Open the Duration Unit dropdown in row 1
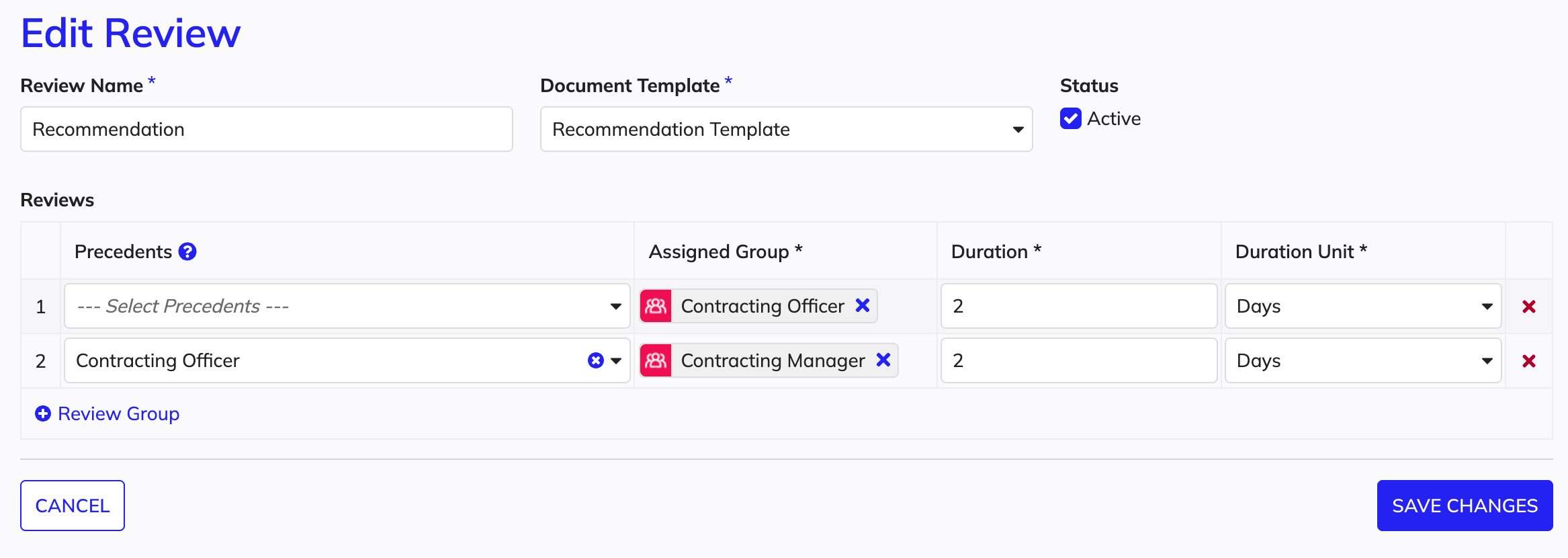Viewport: 1568px width, 558px height. (1363, 306)
